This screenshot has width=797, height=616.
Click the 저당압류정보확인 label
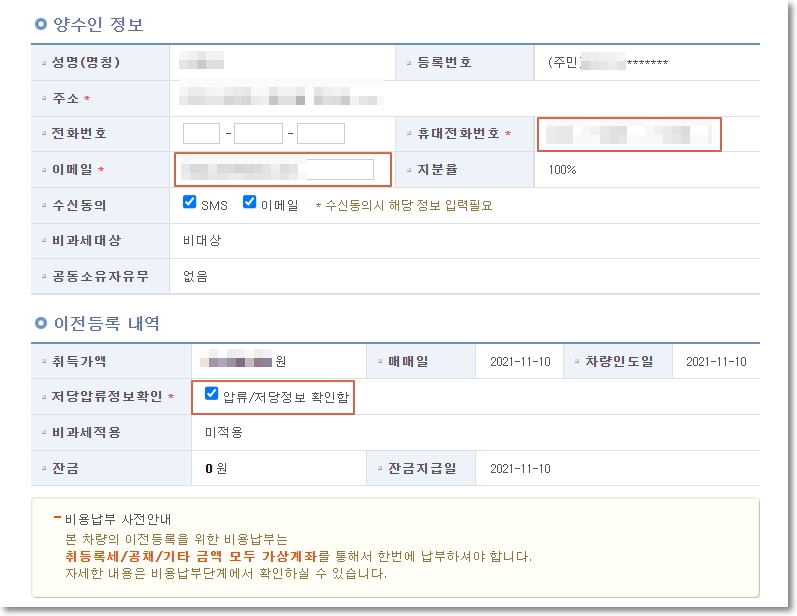coord(107,396)
